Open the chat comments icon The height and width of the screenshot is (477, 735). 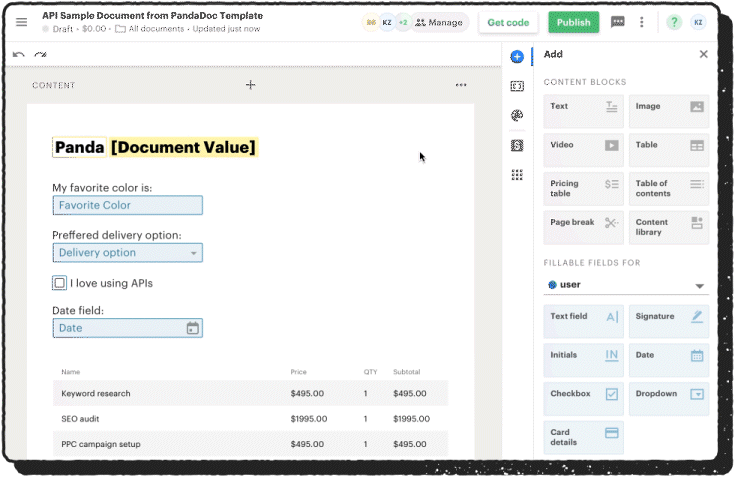617,22
